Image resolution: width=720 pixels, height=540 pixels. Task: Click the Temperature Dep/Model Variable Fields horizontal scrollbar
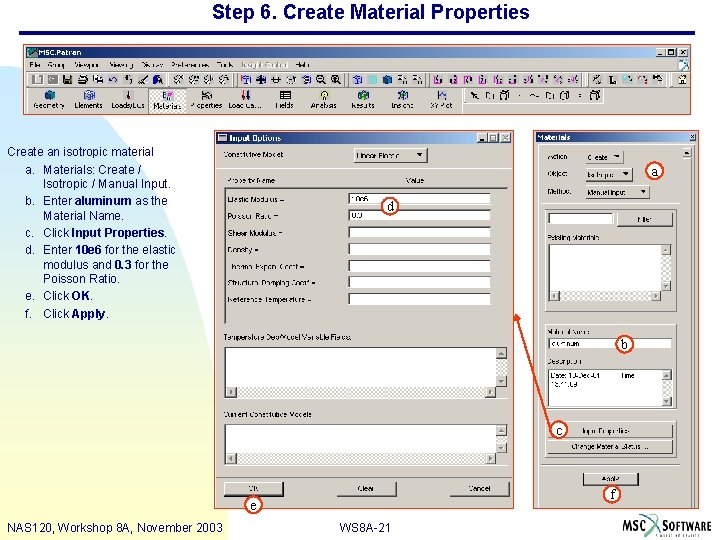tap(360, 392)
